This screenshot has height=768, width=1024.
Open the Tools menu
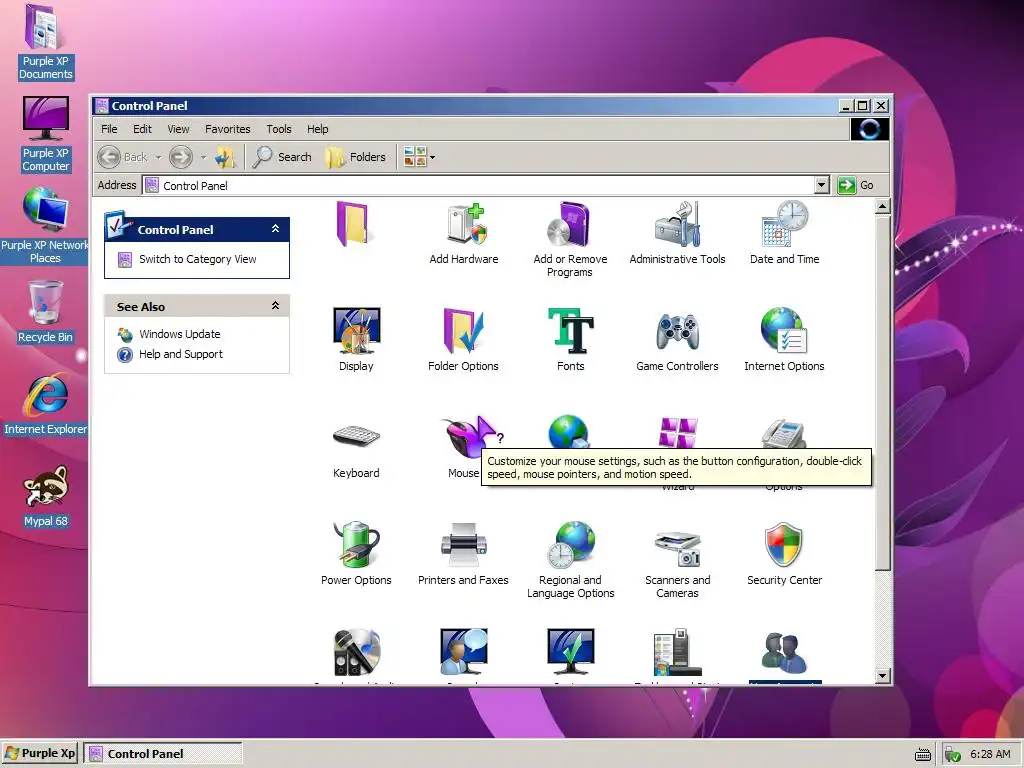(x=279, y=129)
